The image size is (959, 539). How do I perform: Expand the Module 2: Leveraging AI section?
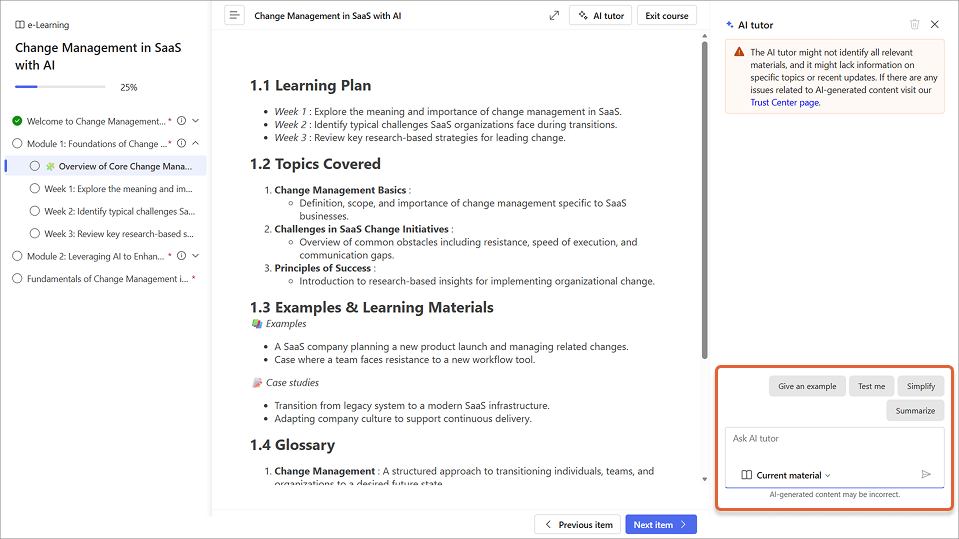pyautogui.click(x=195, y=256)
